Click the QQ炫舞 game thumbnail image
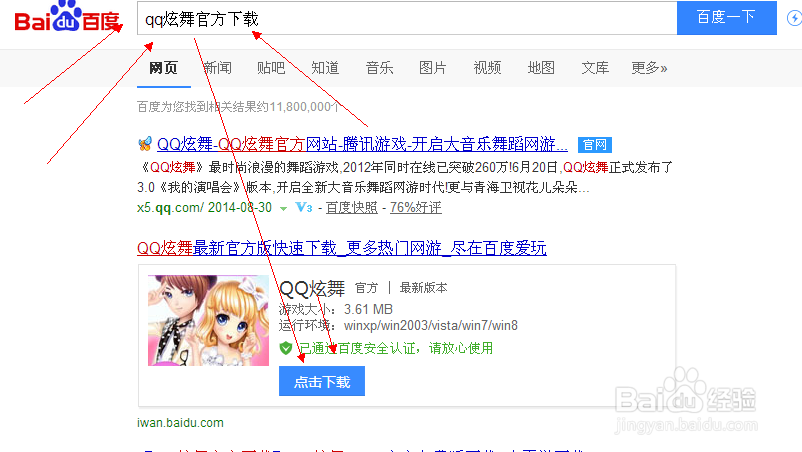 [x=208, y=321]
